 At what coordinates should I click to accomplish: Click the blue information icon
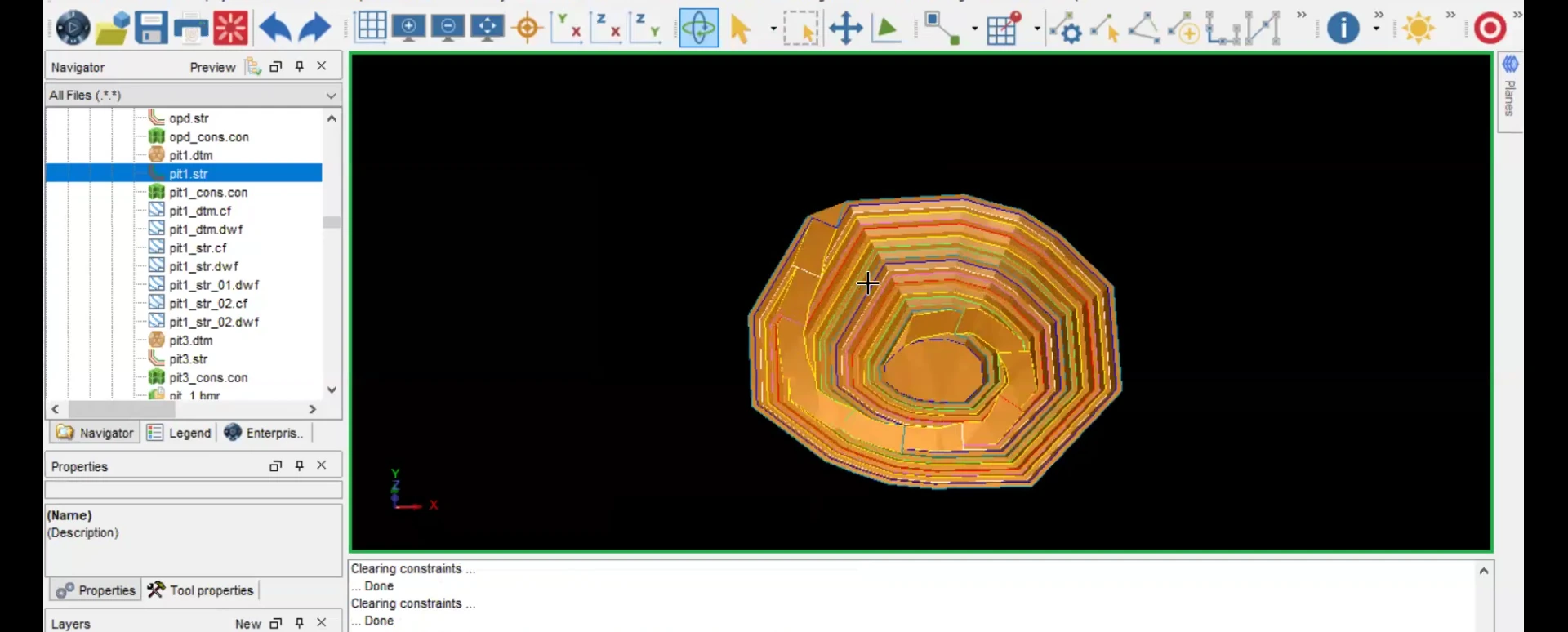coord(1343,28)
